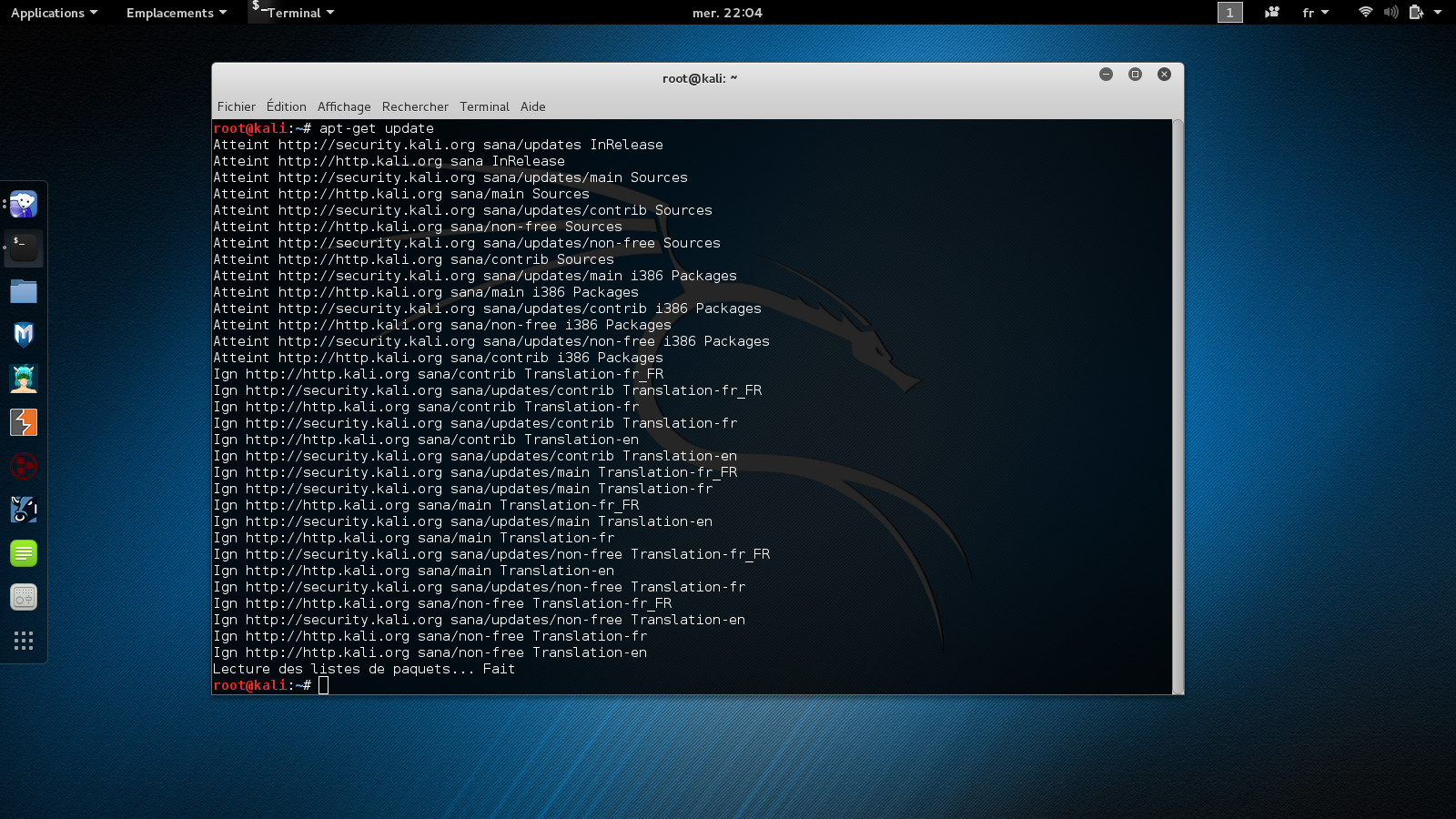The height and width of the screenshot is (819, 1456).
Task: Click line 'sana/updates/non-free Translation-fr_FR'
Action: tap(491, 554)
